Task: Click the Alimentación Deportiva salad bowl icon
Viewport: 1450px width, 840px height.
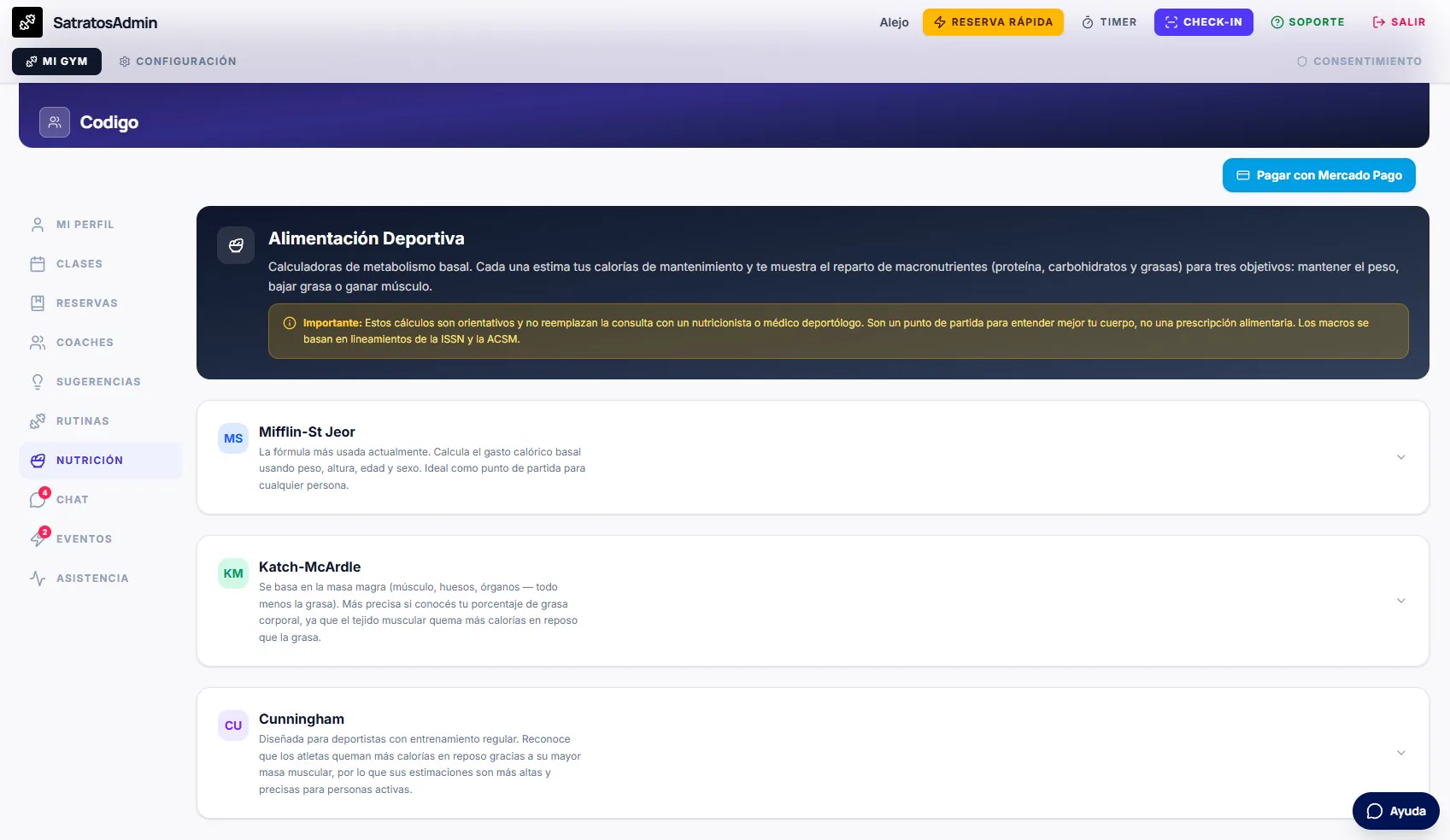Action: click(x=236, y=245)
